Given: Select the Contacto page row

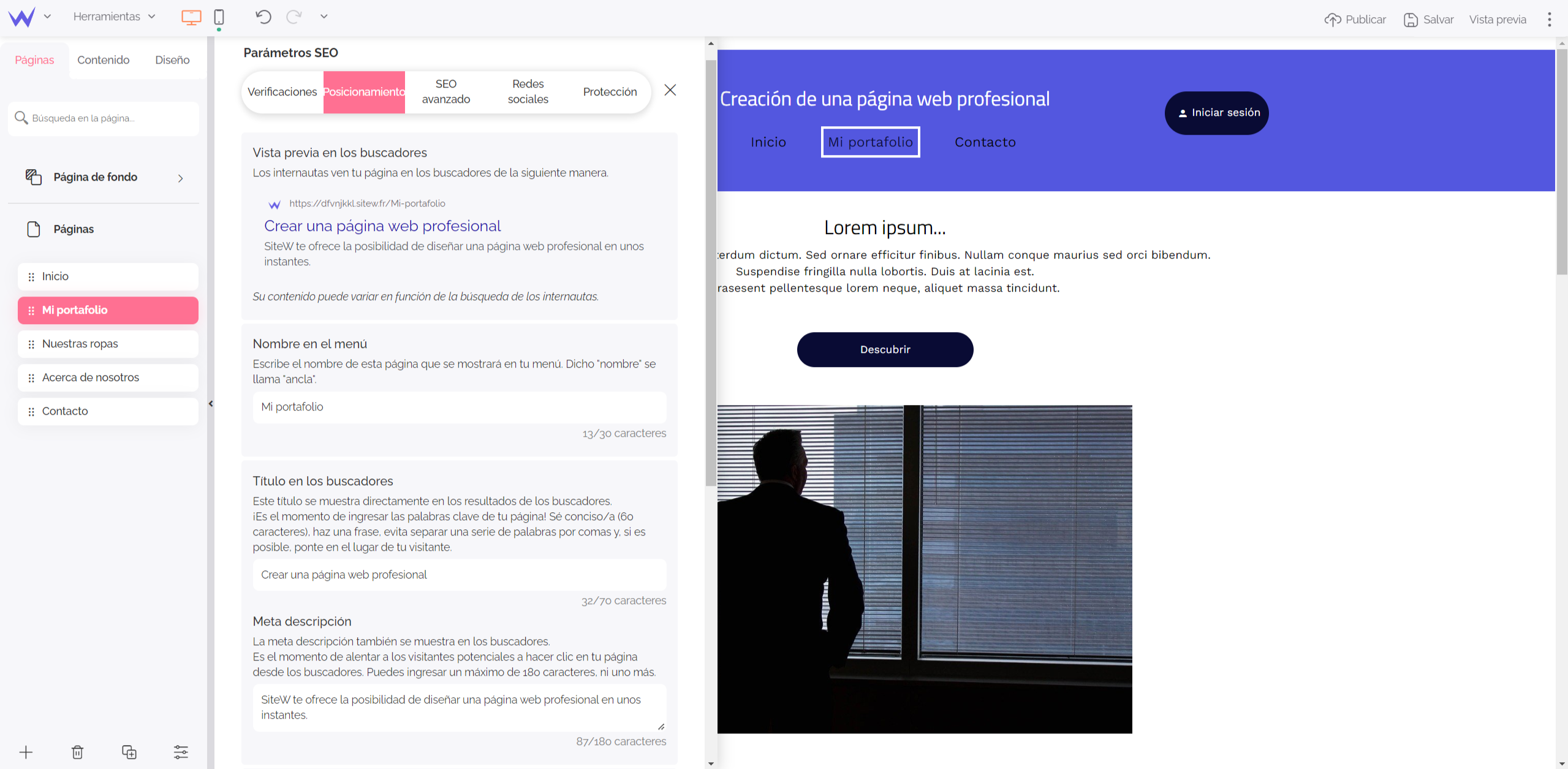Looking at the screenshot, I should pos(108,411).
